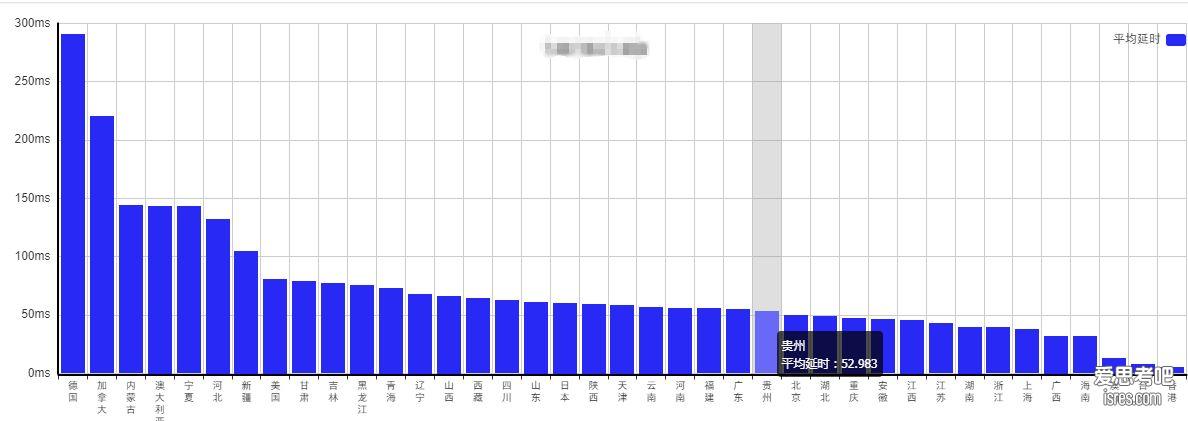Toggle the 平均延时 legend blue swatch
The width and height of the screenshot is (1188, 421).
(1176, 39)
